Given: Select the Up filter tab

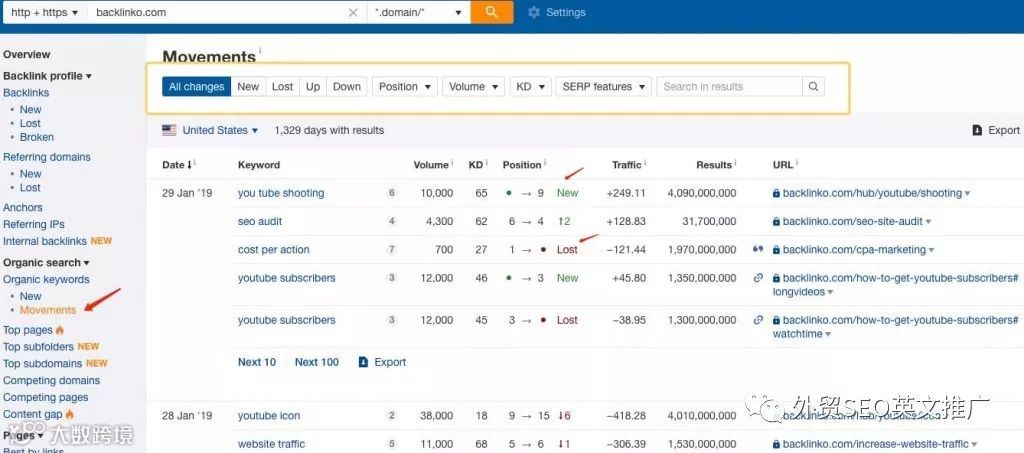Looking at the screenshot, I should pyautogui.click(x=313, y=86).
